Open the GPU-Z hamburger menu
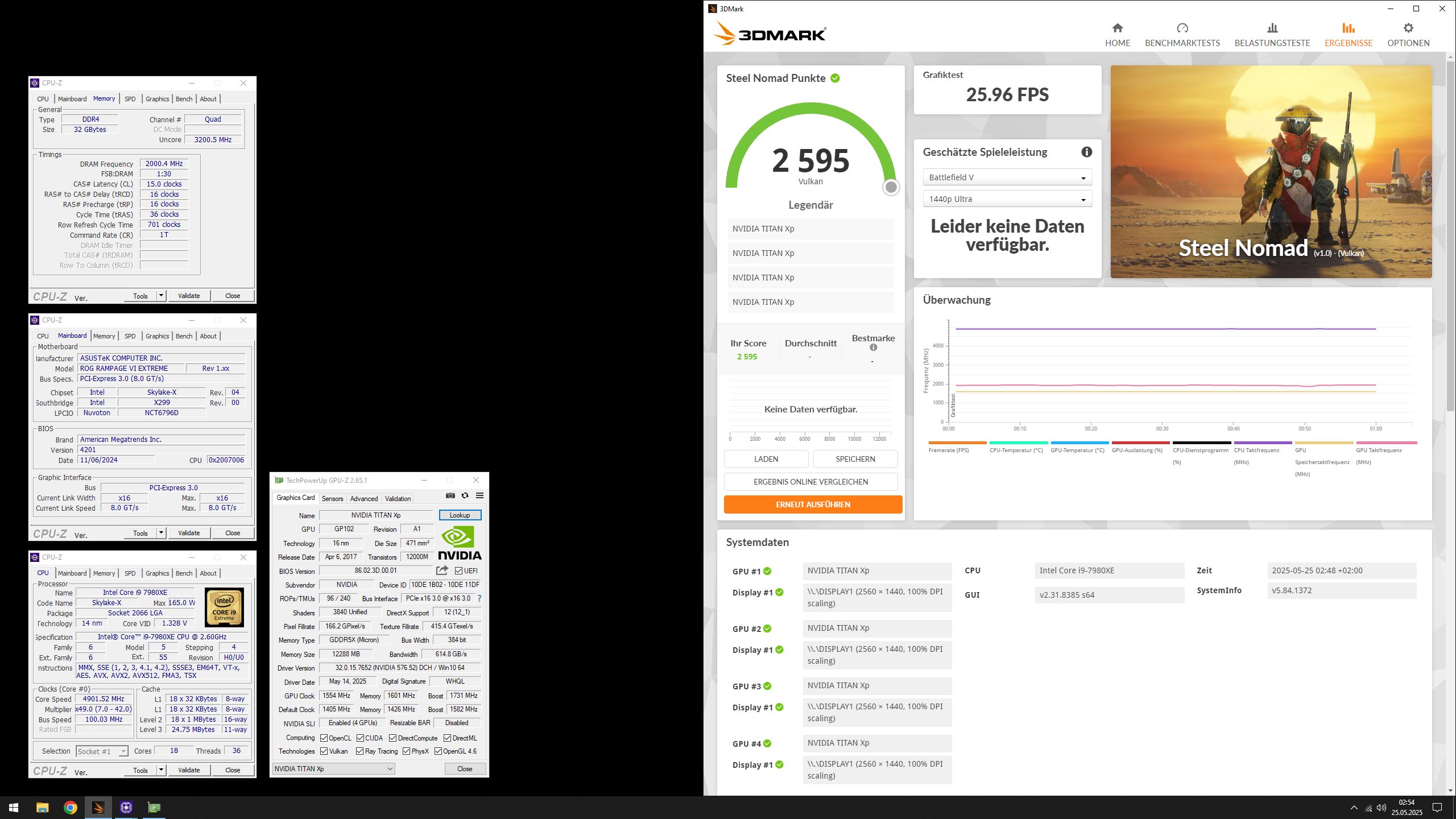This screenshot has width=1456, height=819. pos(480,495)
